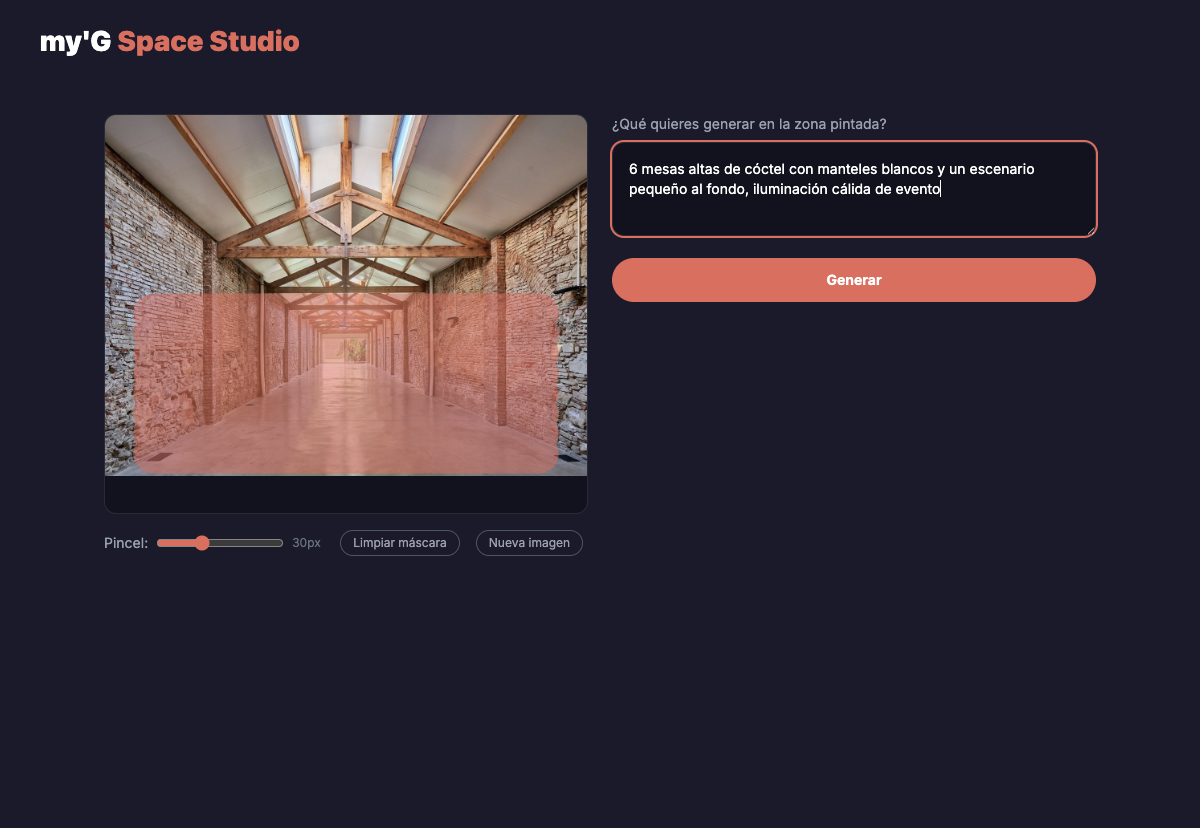Click the slider track to change brush size
Viewport: 1200px width, 828px height.
click(x=250, y=542)
